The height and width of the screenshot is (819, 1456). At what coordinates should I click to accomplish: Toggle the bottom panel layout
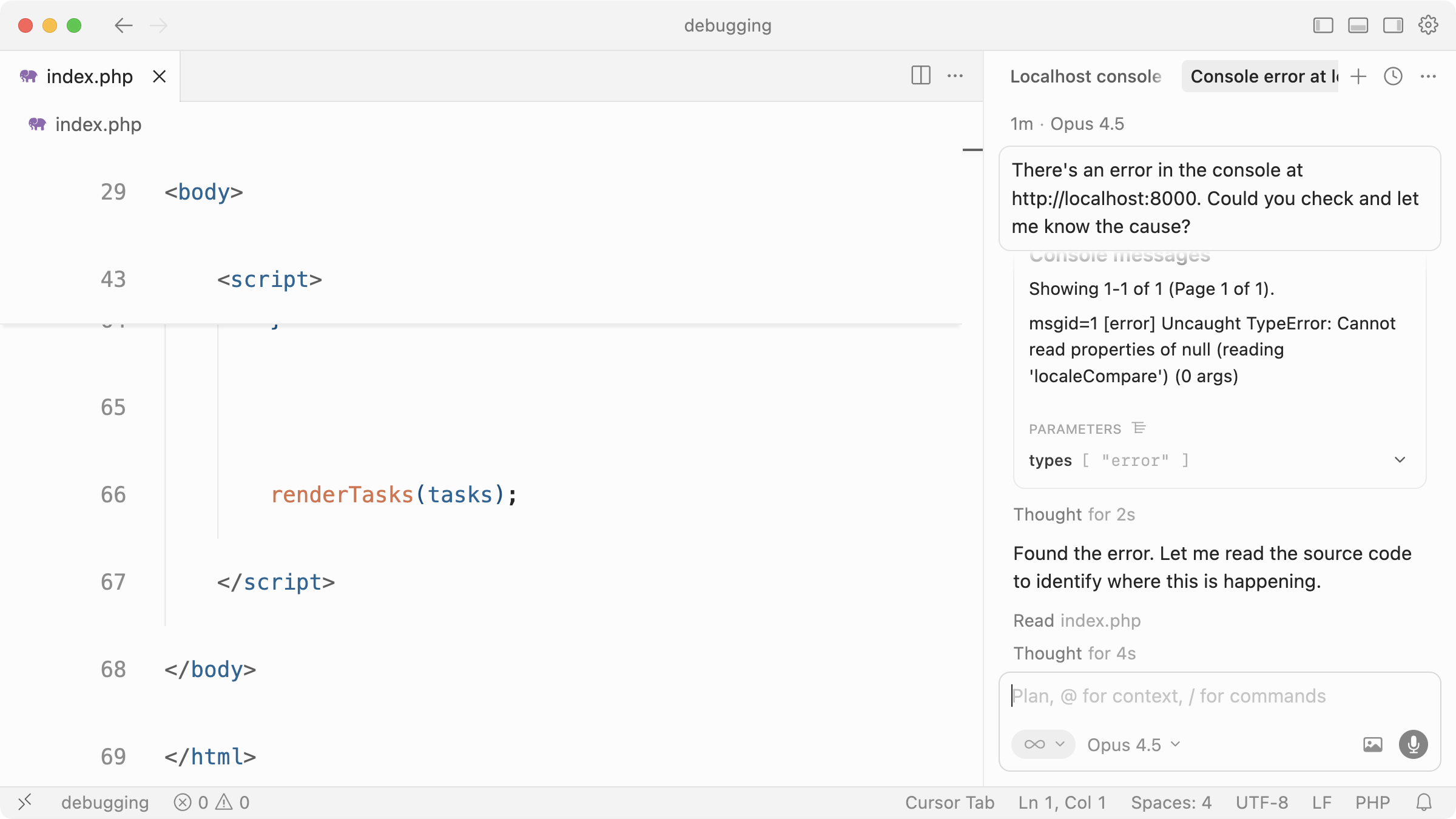tap(1358, 25)
